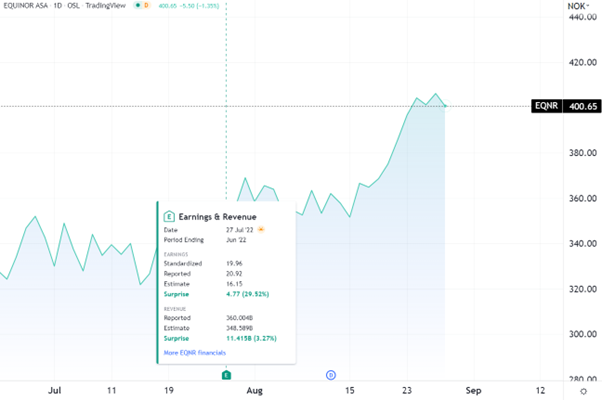Click the 380.00 price axis label
The height and width of the screenshot is (400, 602).
click(583, 153)
